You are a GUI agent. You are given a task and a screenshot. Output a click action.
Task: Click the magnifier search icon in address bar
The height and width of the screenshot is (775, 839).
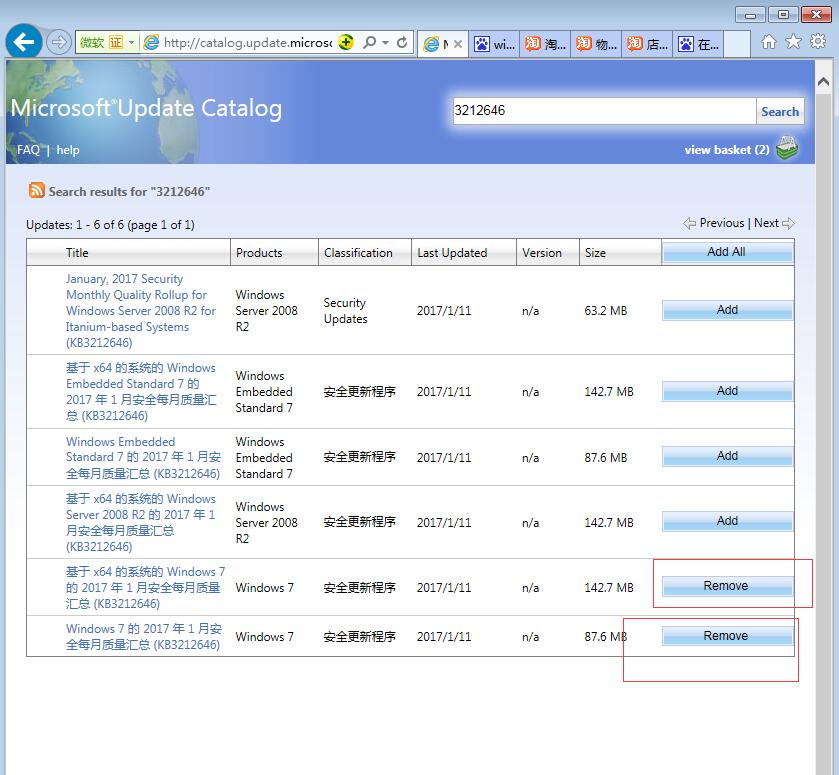point(369,42)
